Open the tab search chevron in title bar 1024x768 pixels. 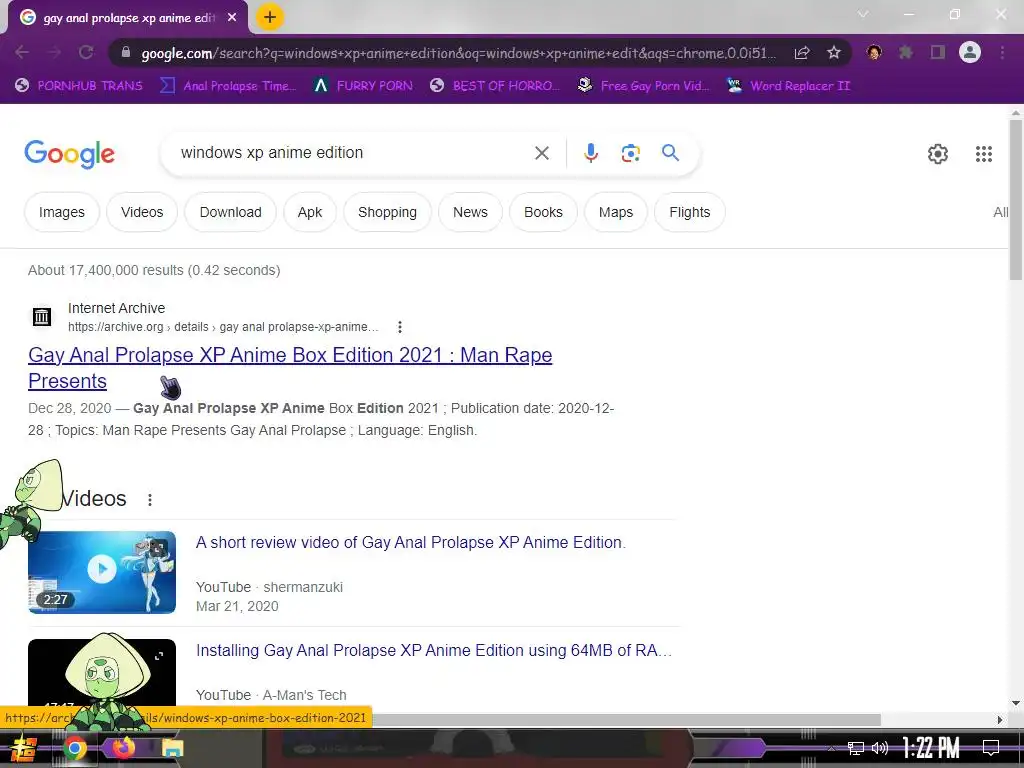[x=863, y=14]
